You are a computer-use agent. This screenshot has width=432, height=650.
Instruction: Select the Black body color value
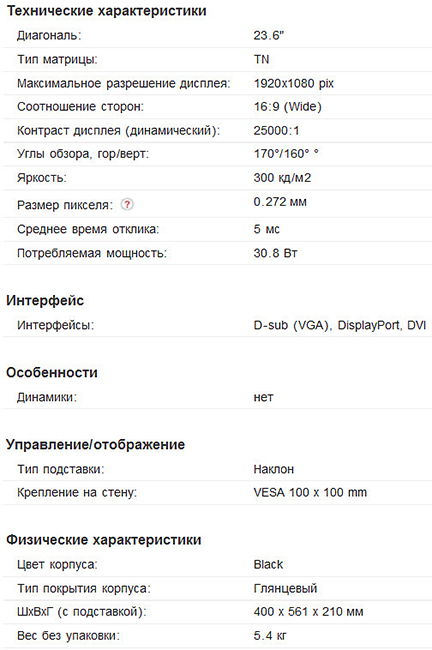tap(268, 565)
